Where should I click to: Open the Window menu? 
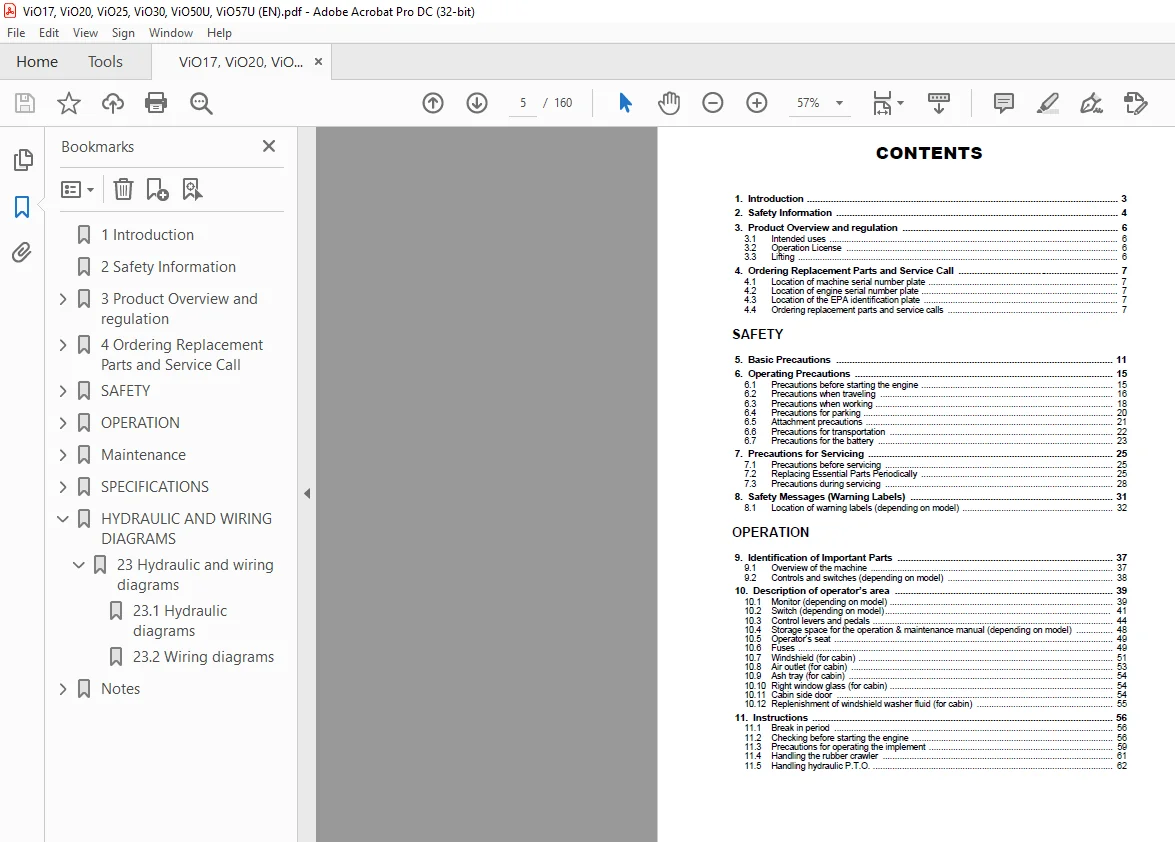(170, 33)
